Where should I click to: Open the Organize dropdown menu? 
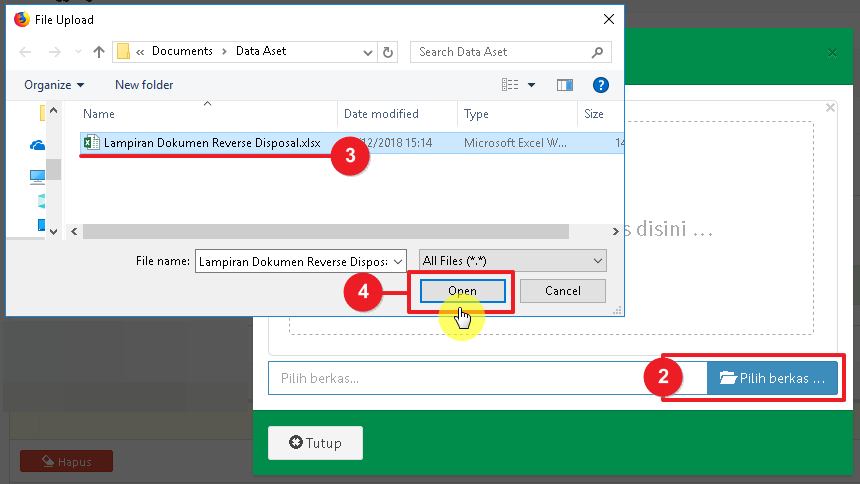(x=54, y=85)
